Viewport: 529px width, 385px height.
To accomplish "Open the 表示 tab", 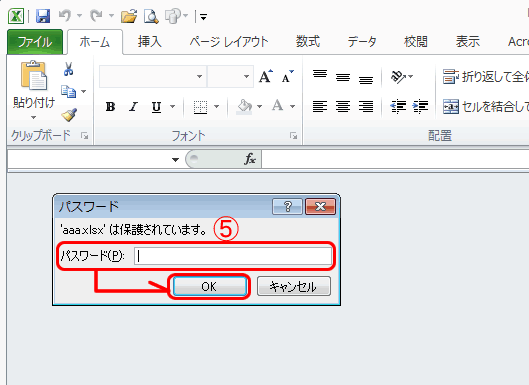I will (468, 42).
